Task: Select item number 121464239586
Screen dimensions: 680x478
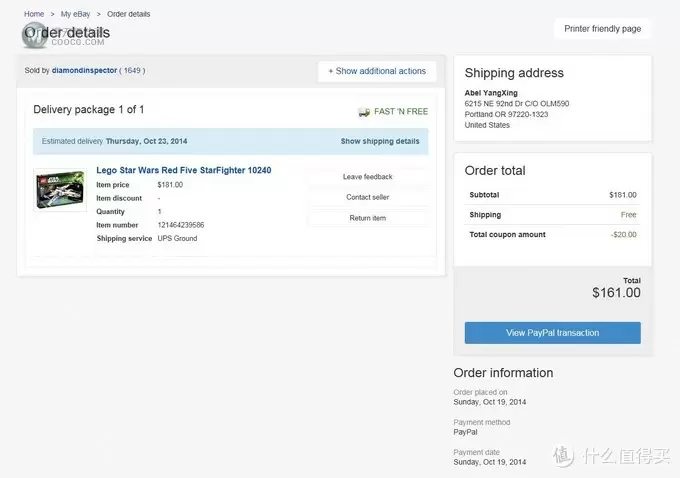Action: tap(180, 225)
